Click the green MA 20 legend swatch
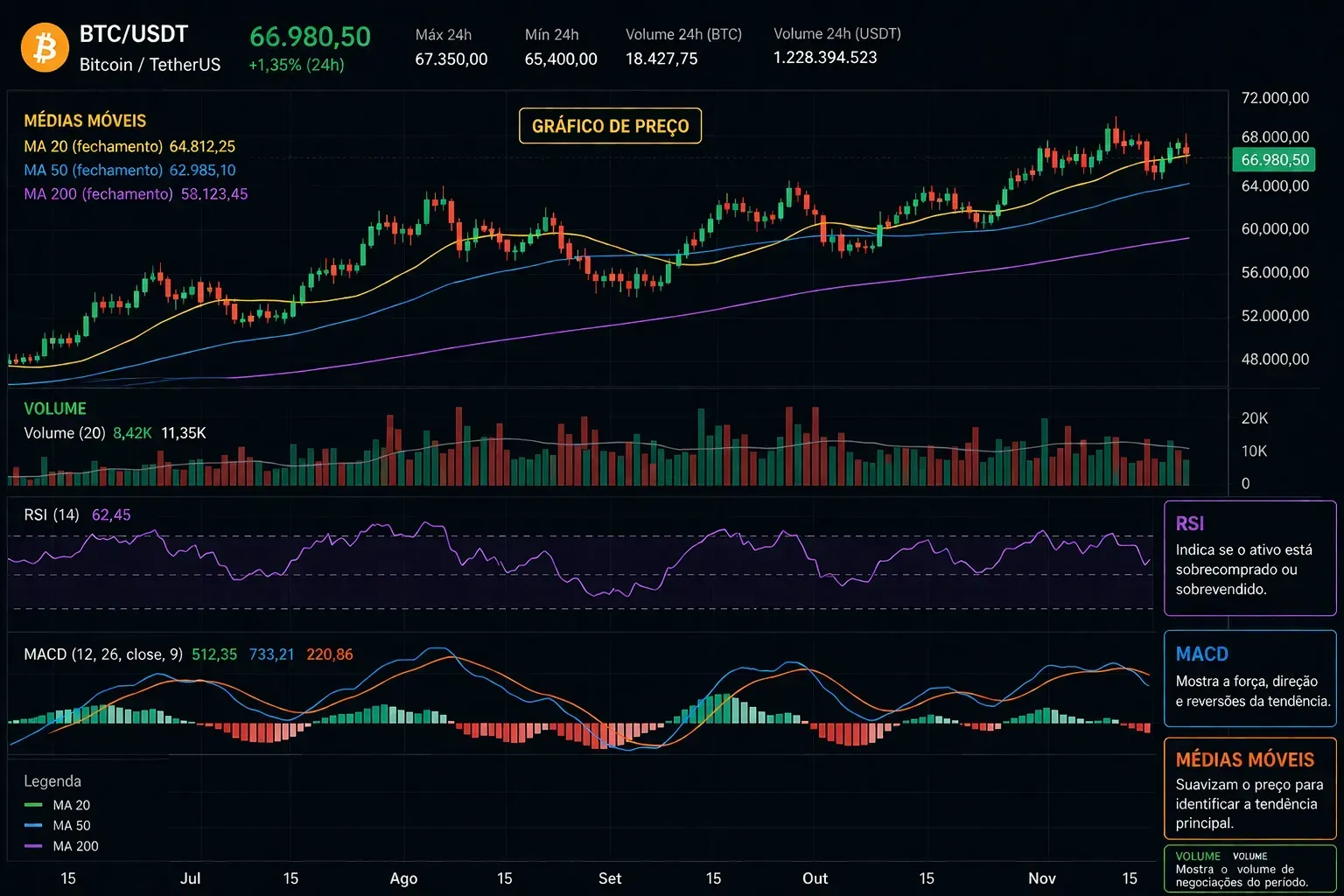 click(33, 805)
